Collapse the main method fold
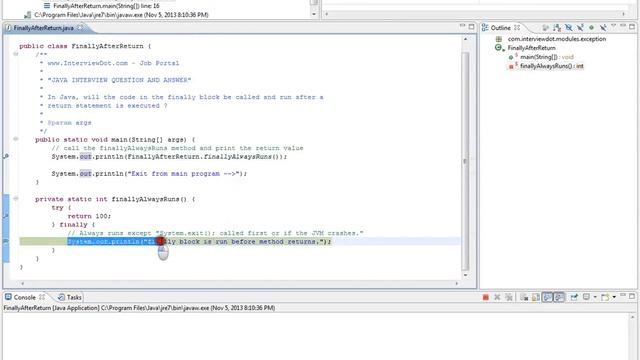The width and height of the screenshot is (640, 360). [16, 139]
